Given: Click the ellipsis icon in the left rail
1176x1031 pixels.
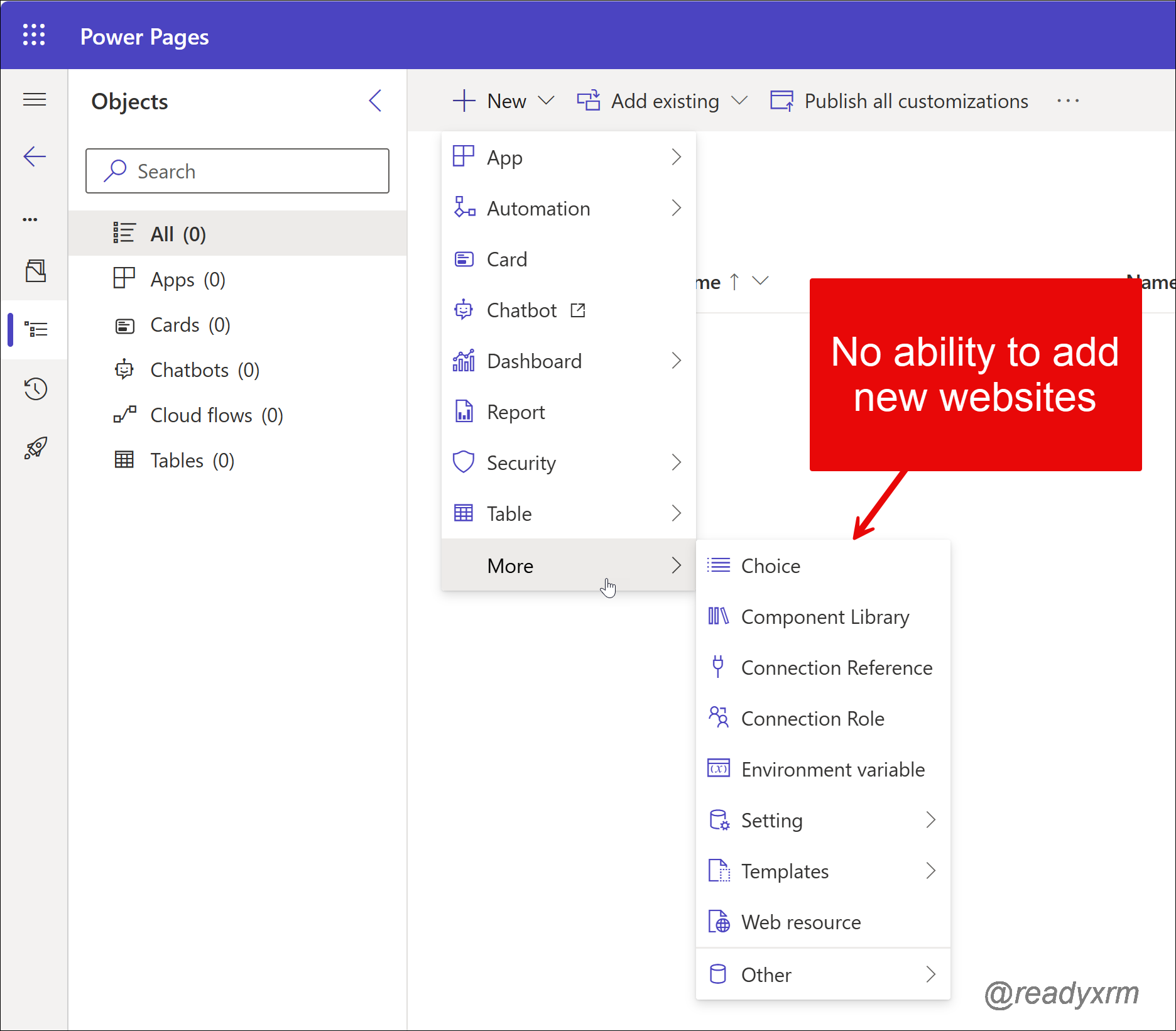Looking at the screenshot, I should [x=30, y=218].
